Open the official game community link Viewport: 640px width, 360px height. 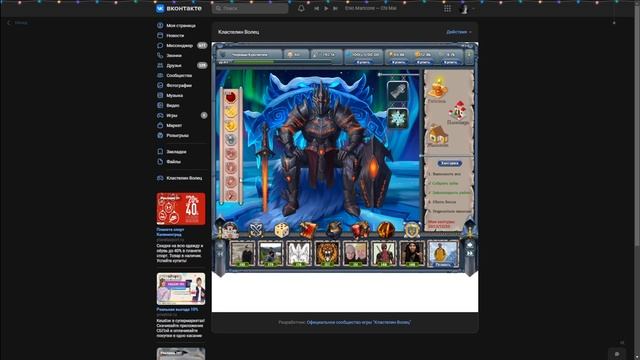point(359,322)
